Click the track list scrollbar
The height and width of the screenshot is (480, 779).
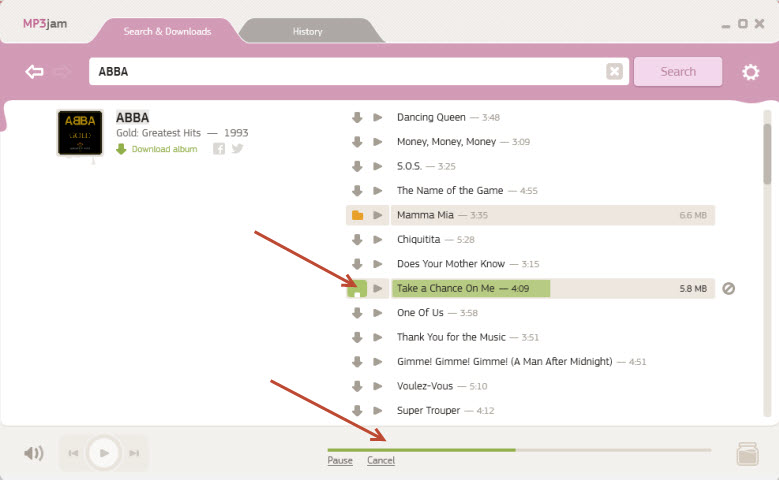tap(767, 154)
